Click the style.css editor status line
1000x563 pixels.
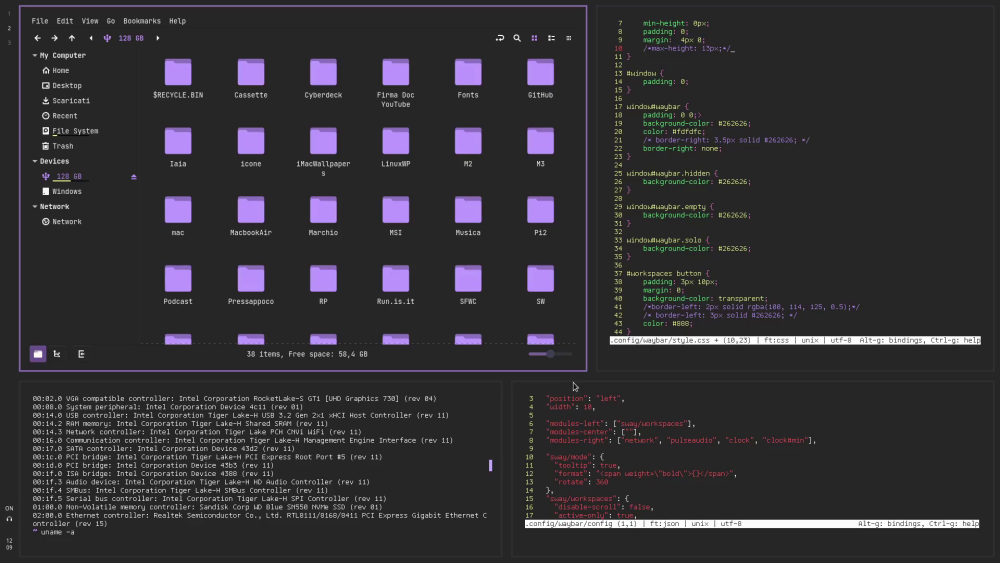795,340
